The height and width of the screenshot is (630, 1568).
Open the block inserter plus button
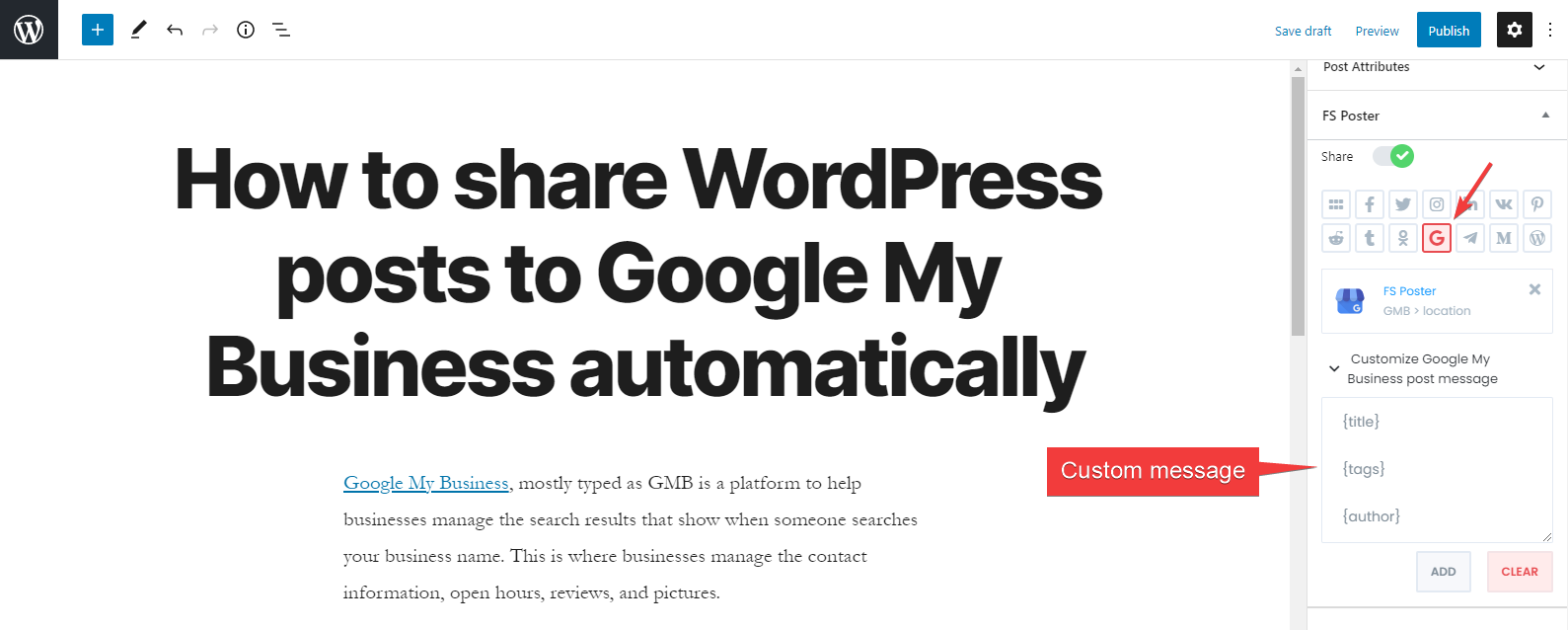(98, 30)
